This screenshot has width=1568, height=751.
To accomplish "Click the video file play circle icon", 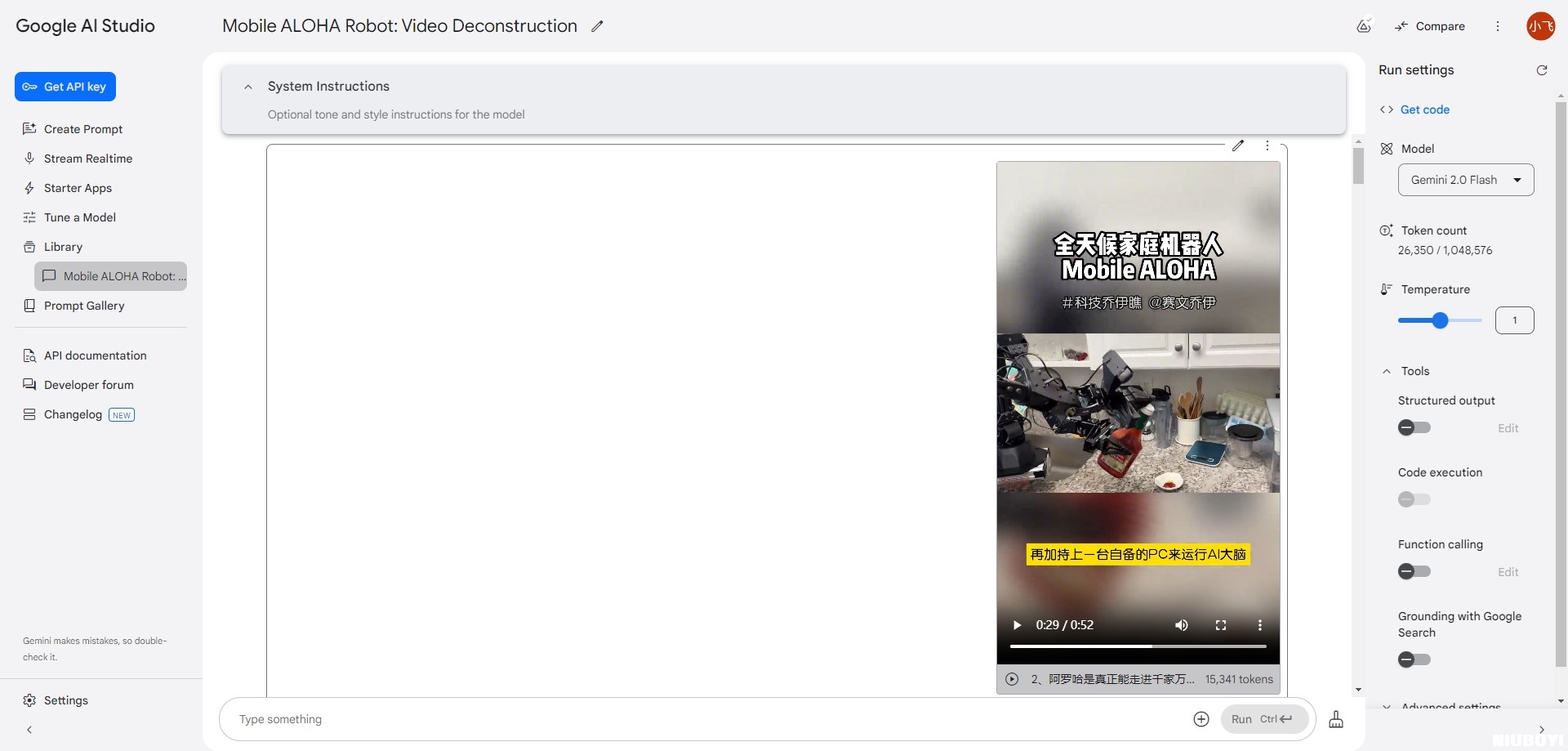I will [x=1012, y=679].
